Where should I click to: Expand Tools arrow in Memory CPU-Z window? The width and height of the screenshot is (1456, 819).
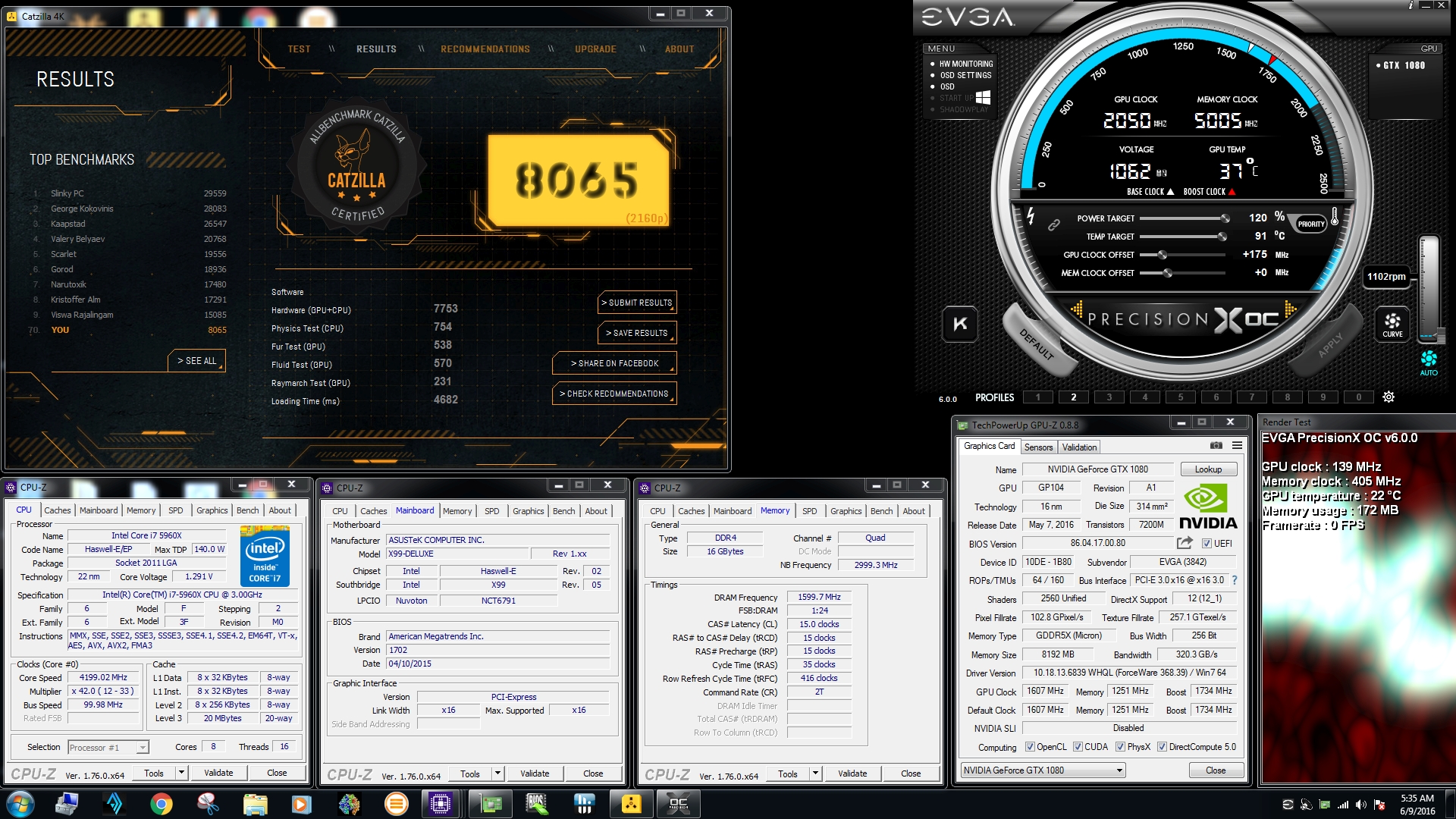pyautogui.click(x=815, y=773)
